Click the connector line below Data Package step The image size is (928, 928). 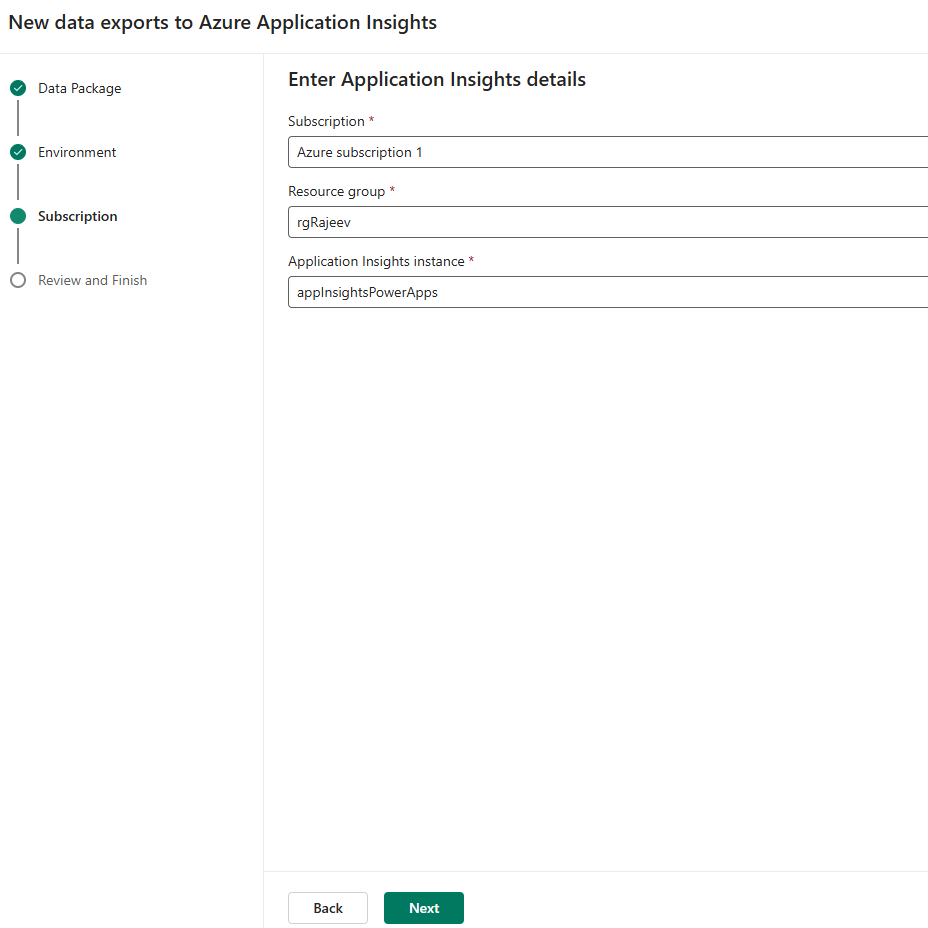[18, 119]
